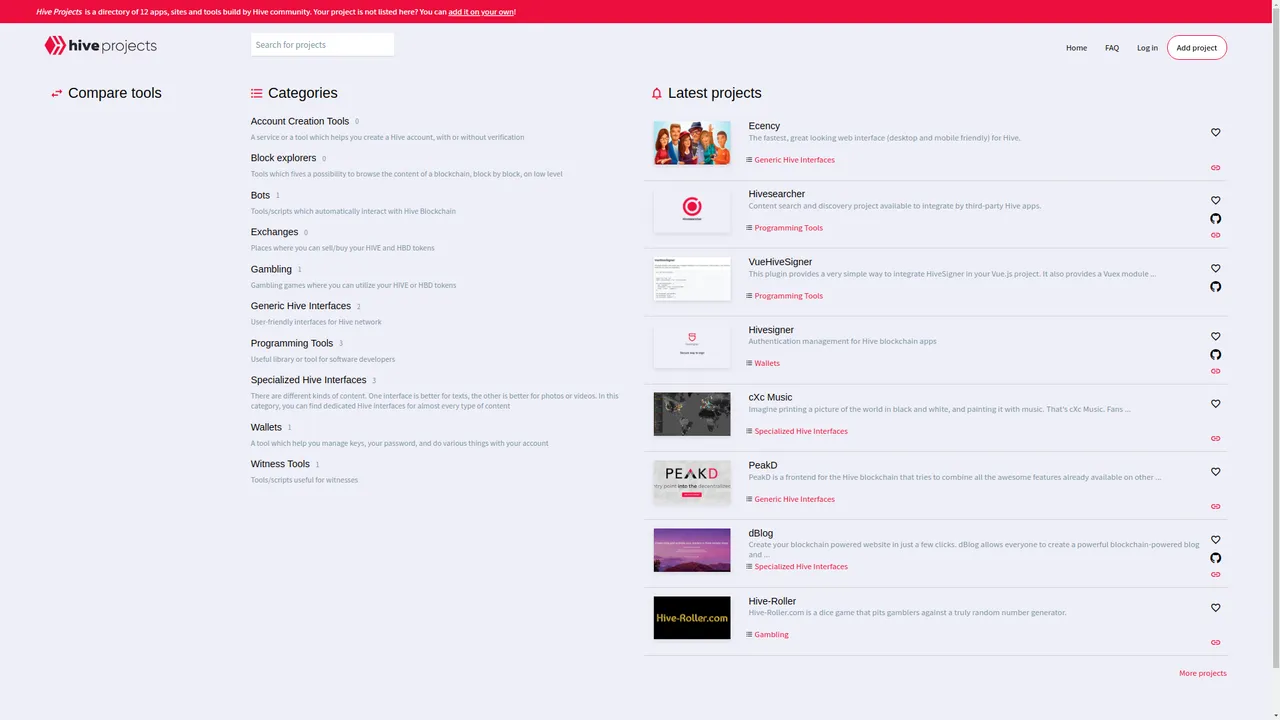Open the FAQ page
This screenshot has height=720, width=1280.
1112,47
